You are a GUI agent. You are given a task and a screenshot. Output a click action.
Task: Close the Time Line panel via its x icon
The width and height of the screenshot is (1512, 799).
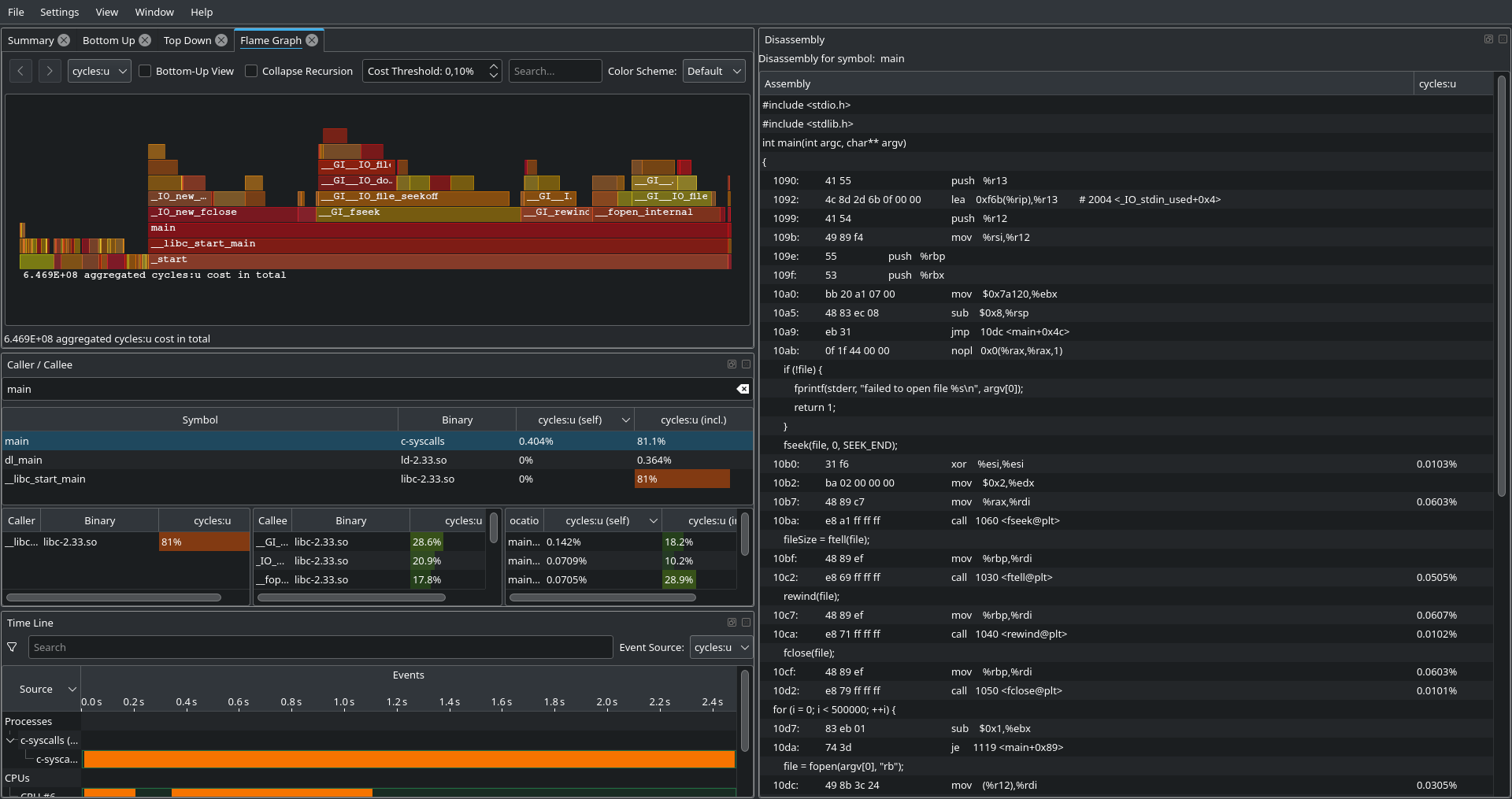746,622
